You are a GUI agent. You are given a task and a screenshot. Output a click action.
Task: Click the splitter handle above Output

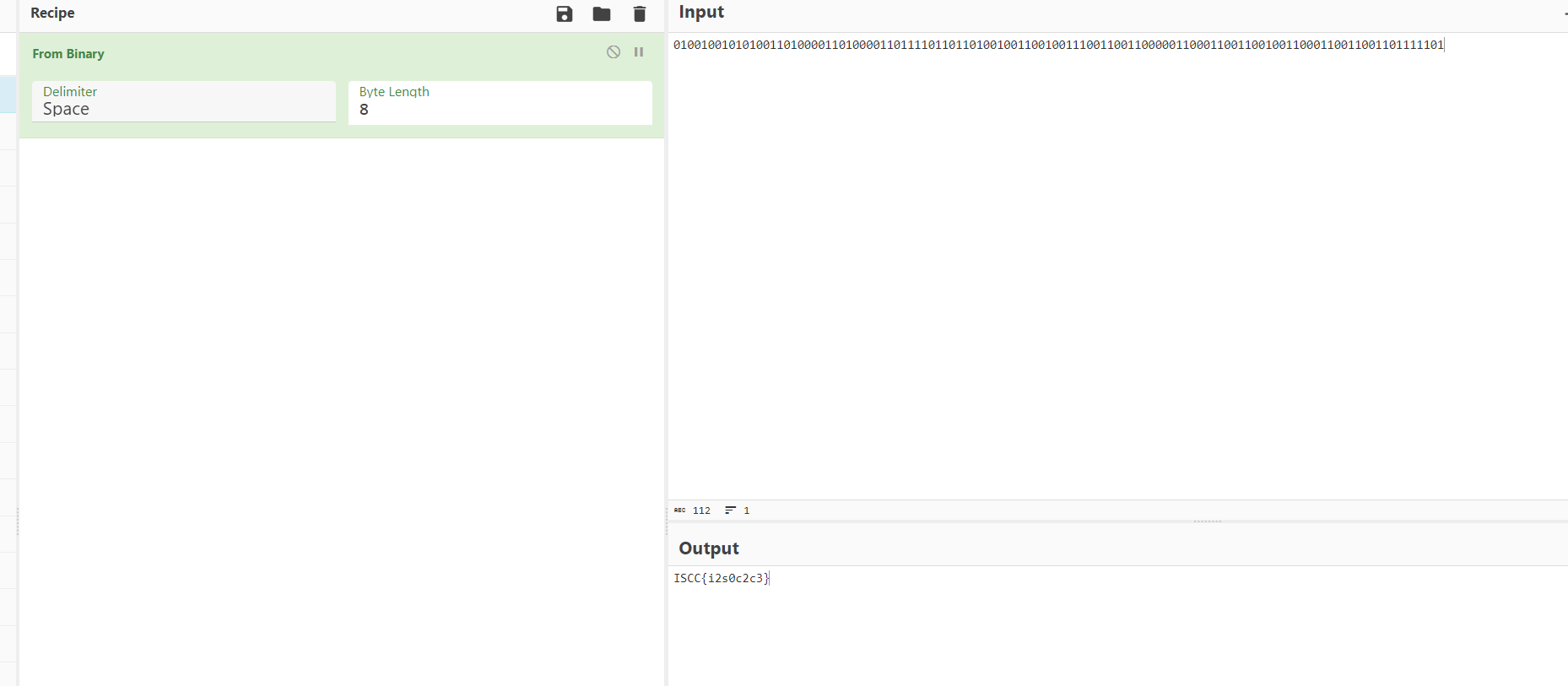click(x=1208, y=521)
